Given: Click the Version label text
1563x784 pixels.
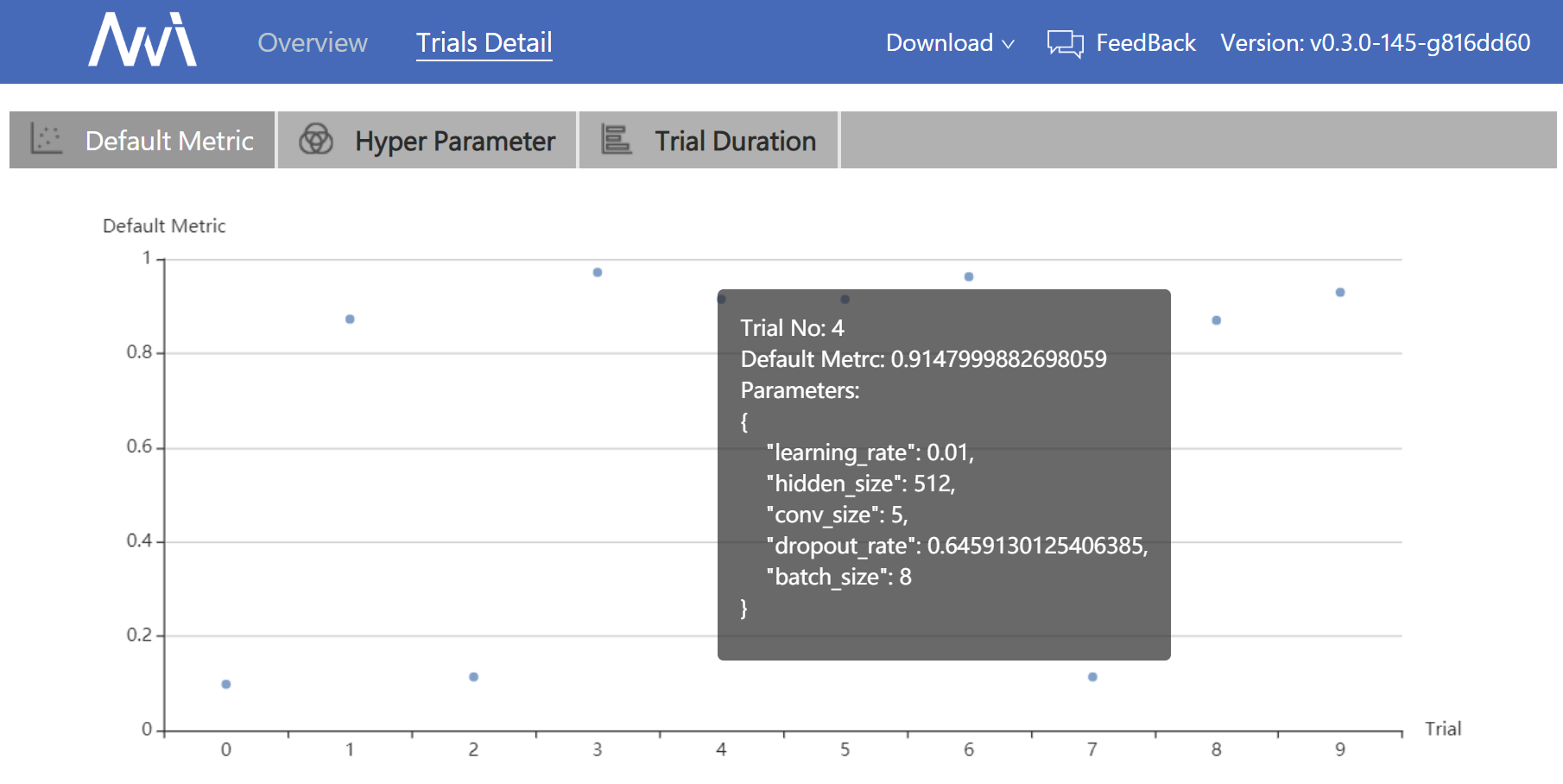Looking at the screenshot, I should pos(1376,42).
